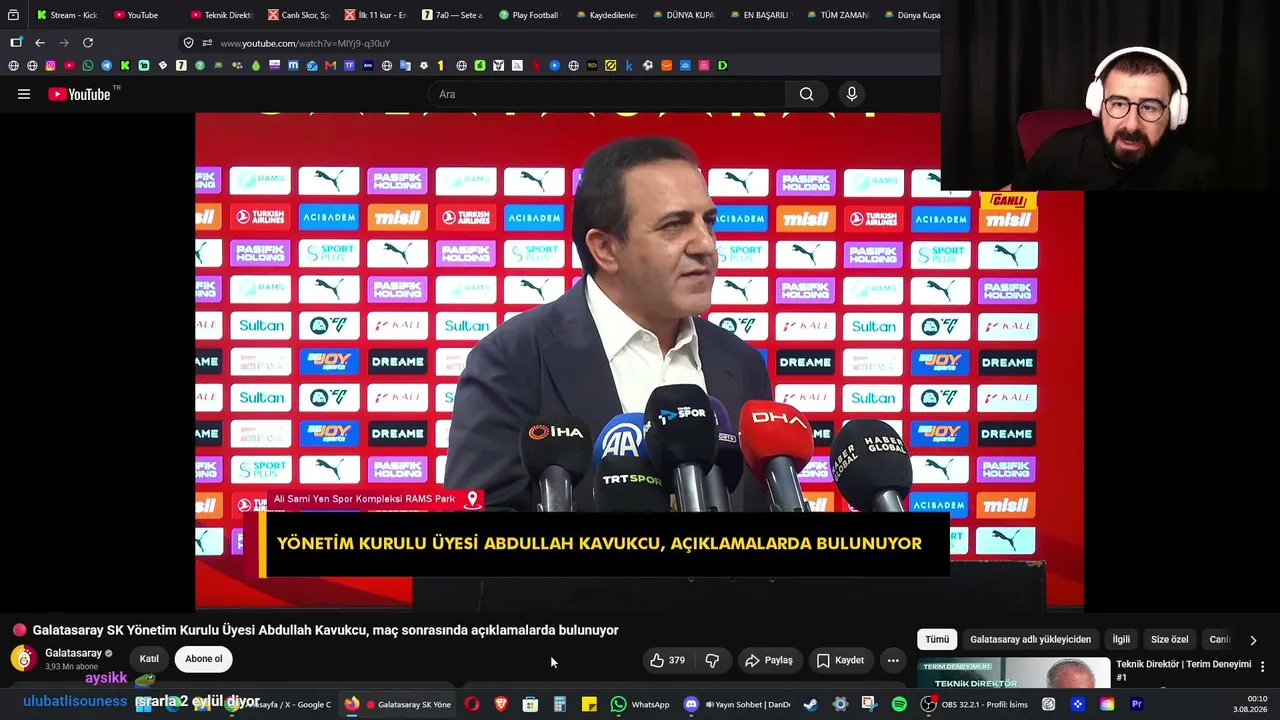Open Spotify from the taskbar
Screen dimensions: 1280x720
(x=899, y=704)
